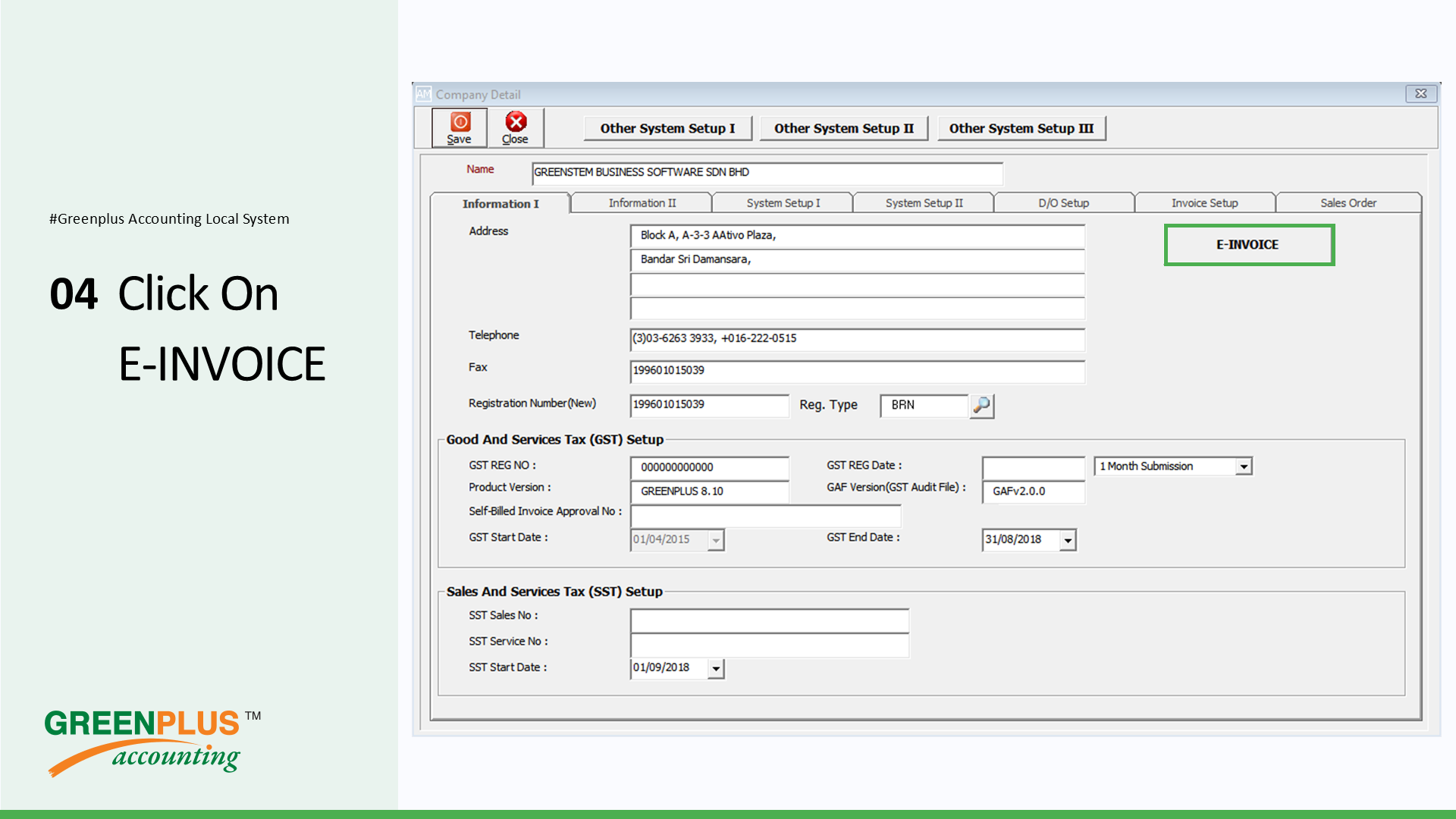Viewport: 1456px width, 819px height.
Task: Click the Bandar Sri Damansara address field
Action: pos(858,260)
